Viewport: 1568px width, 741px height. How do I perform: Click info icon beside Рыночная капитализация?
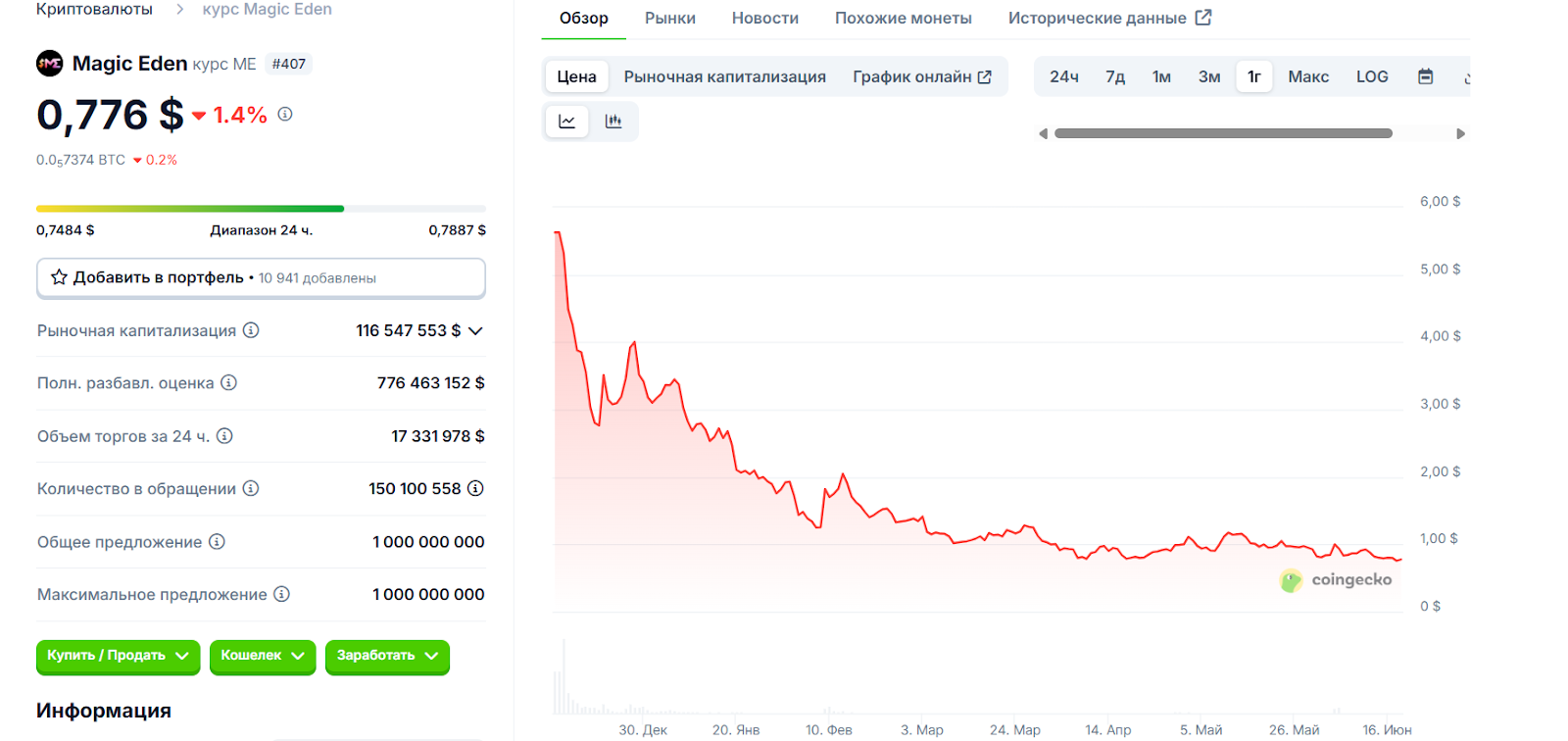coord(251,330)
